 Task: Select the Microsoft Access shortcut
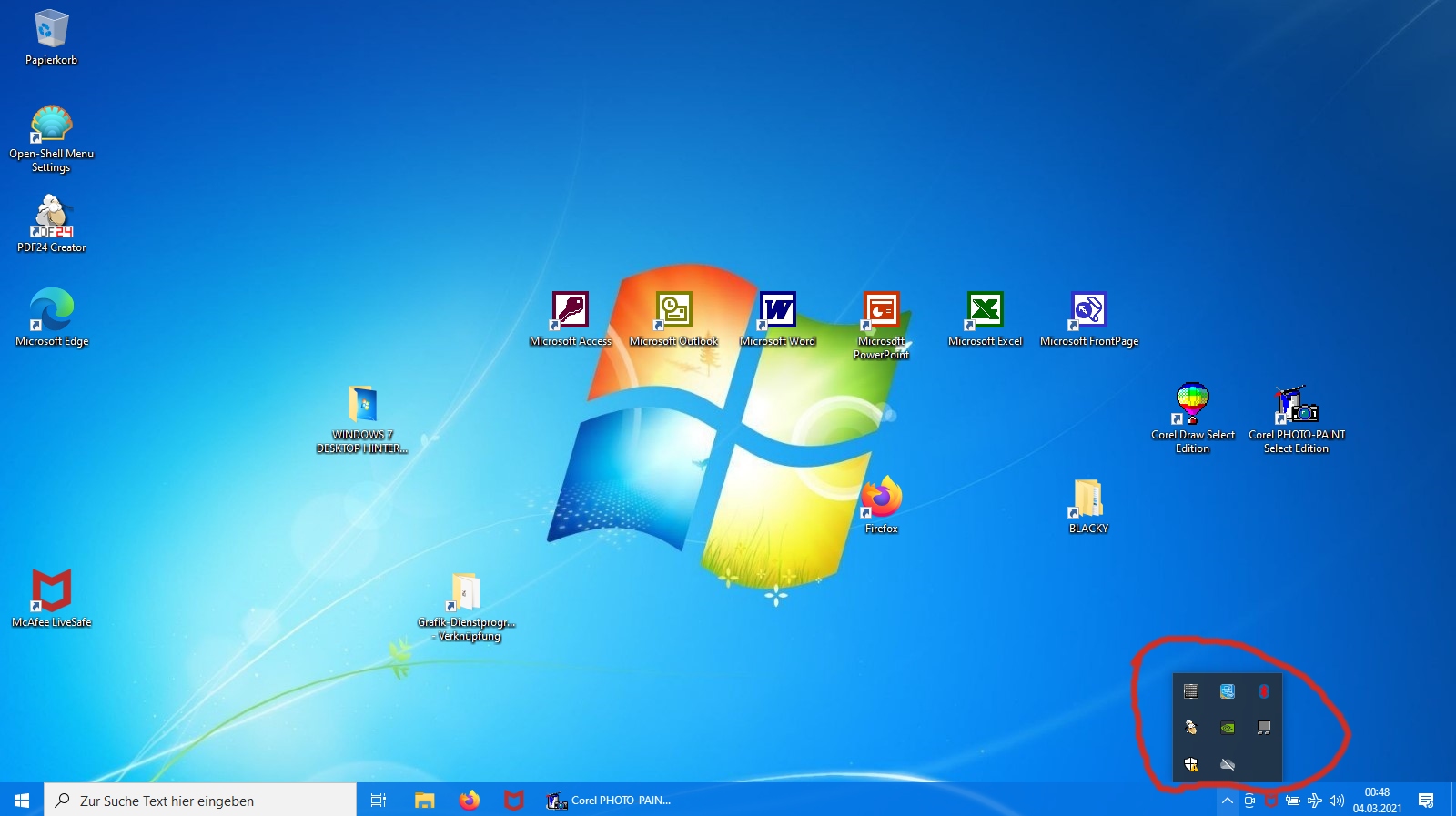(x=571, y=318)
